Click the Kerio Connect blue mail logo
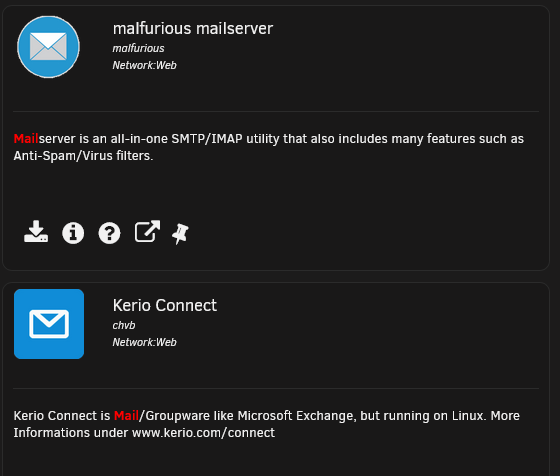The height and width of the screenshot is (476, 560). [49, 324]
